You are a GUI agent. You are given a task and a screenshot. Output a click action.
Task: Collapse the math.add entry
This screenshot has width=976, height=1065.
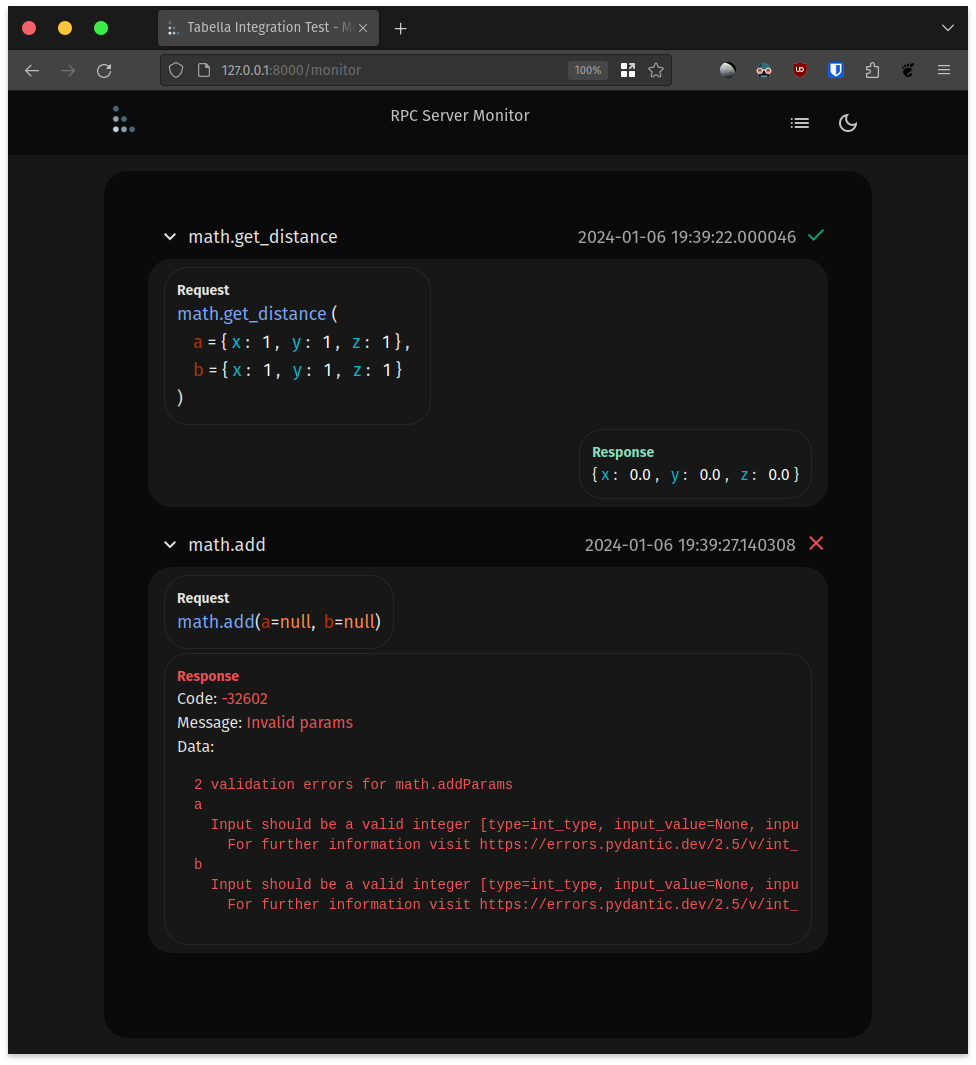[x=170, y=544]
